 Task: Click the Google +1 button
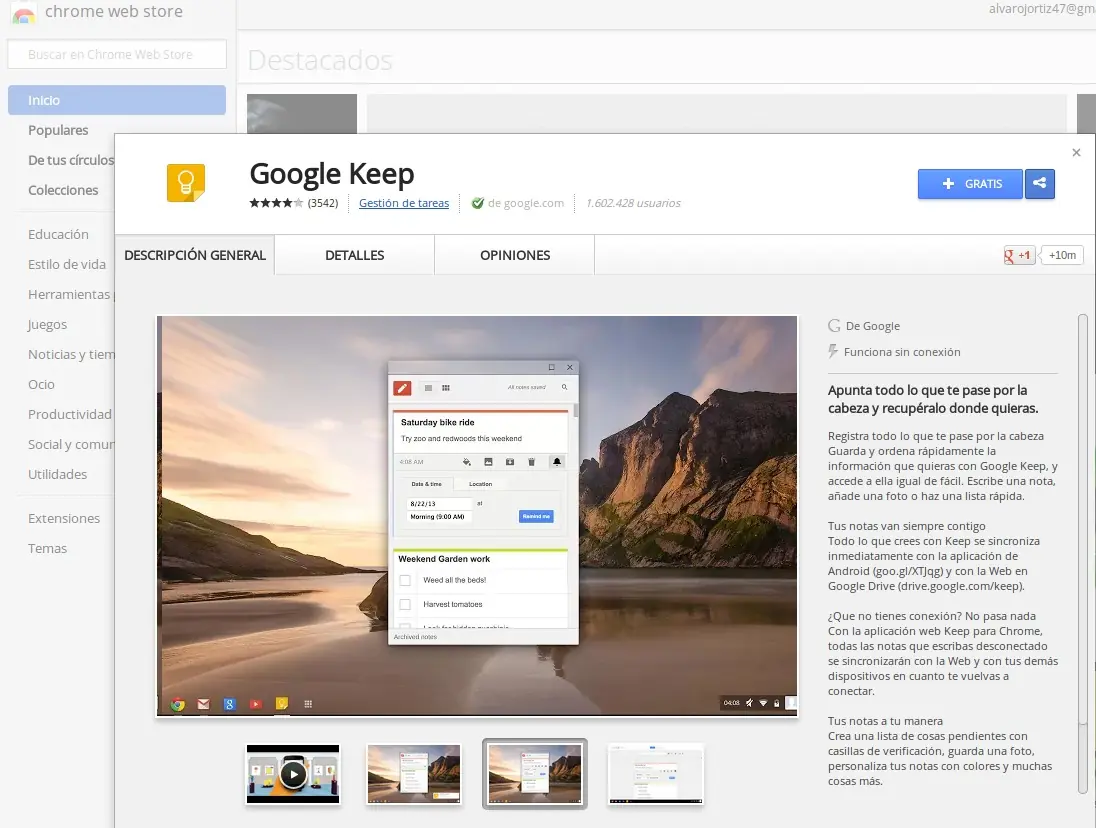(1018, 255)
